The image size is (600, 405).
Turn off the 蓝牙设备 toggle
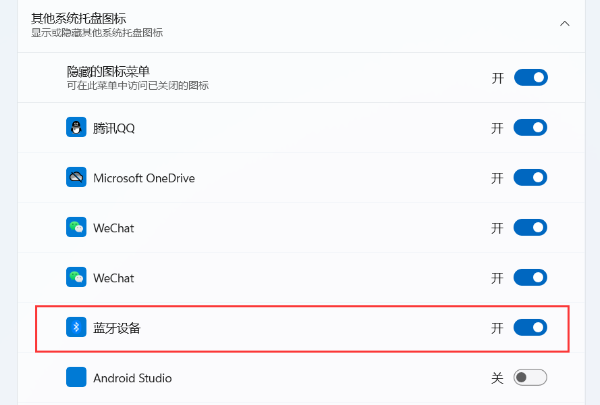[530, 328]
